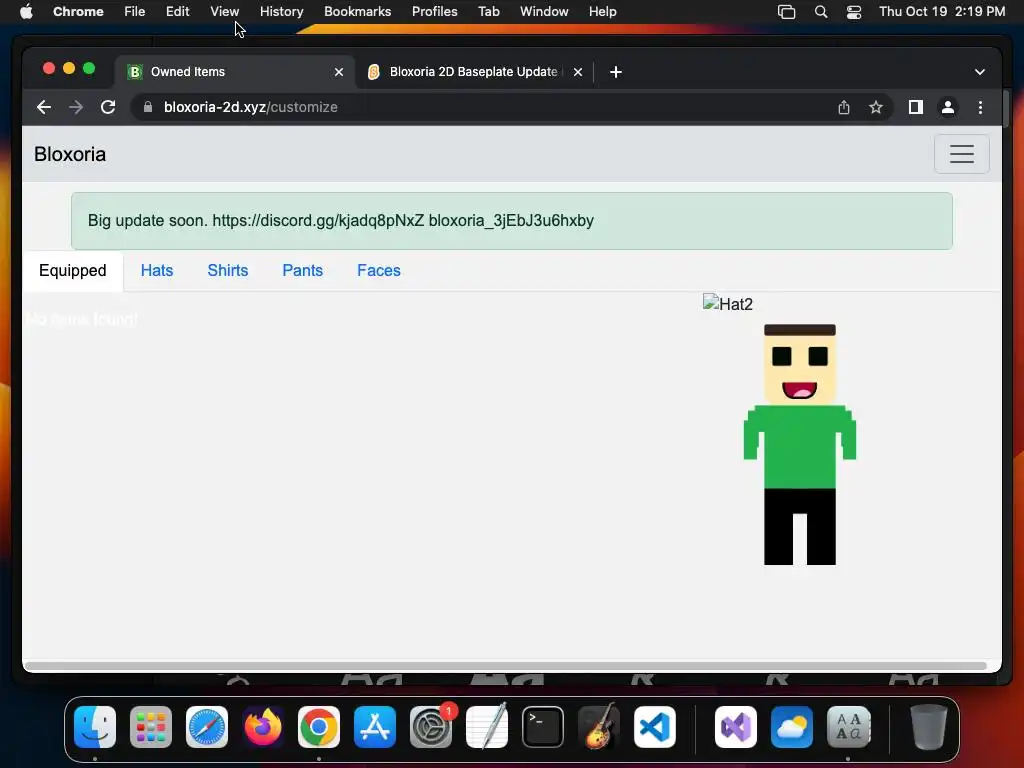Viewport: 1024px width, 768px height.
Task: Close the Owned Items tab
Action: [x=339, y=72]
